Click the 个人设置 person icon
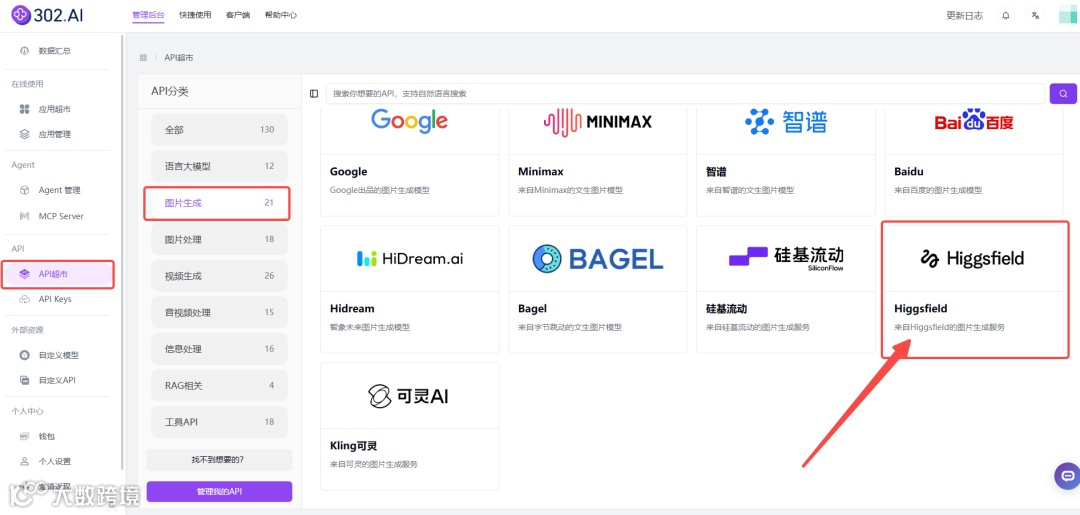Screen dimensions: 1080x515 click(x=25, y=461)
